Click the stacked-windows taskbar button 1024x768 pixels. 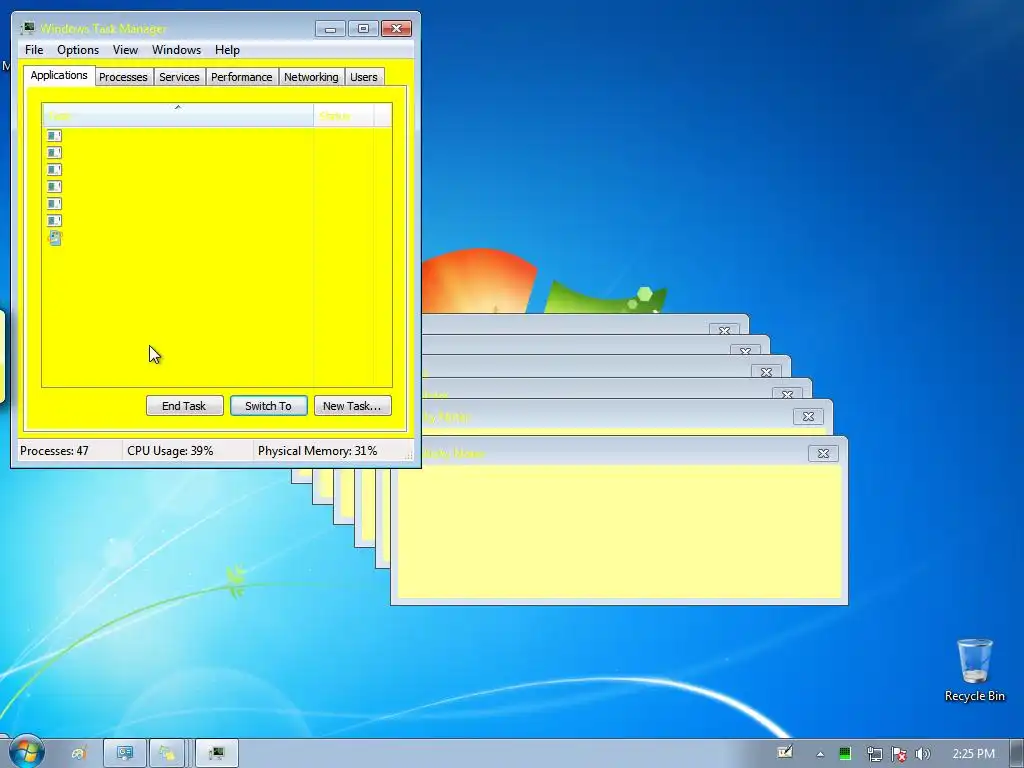point(168,754)
